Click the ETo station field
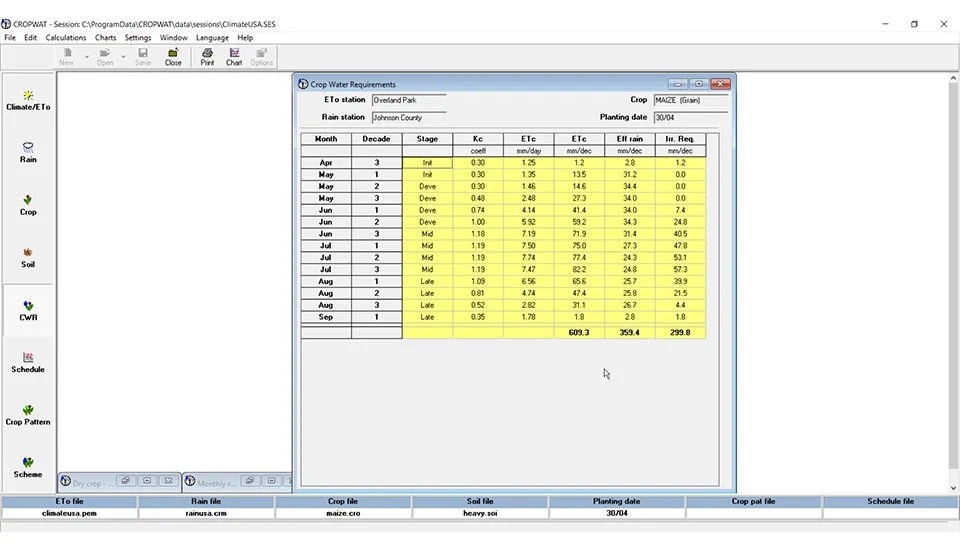The height and width of the screenshot is (548, 960). (408, 100)
